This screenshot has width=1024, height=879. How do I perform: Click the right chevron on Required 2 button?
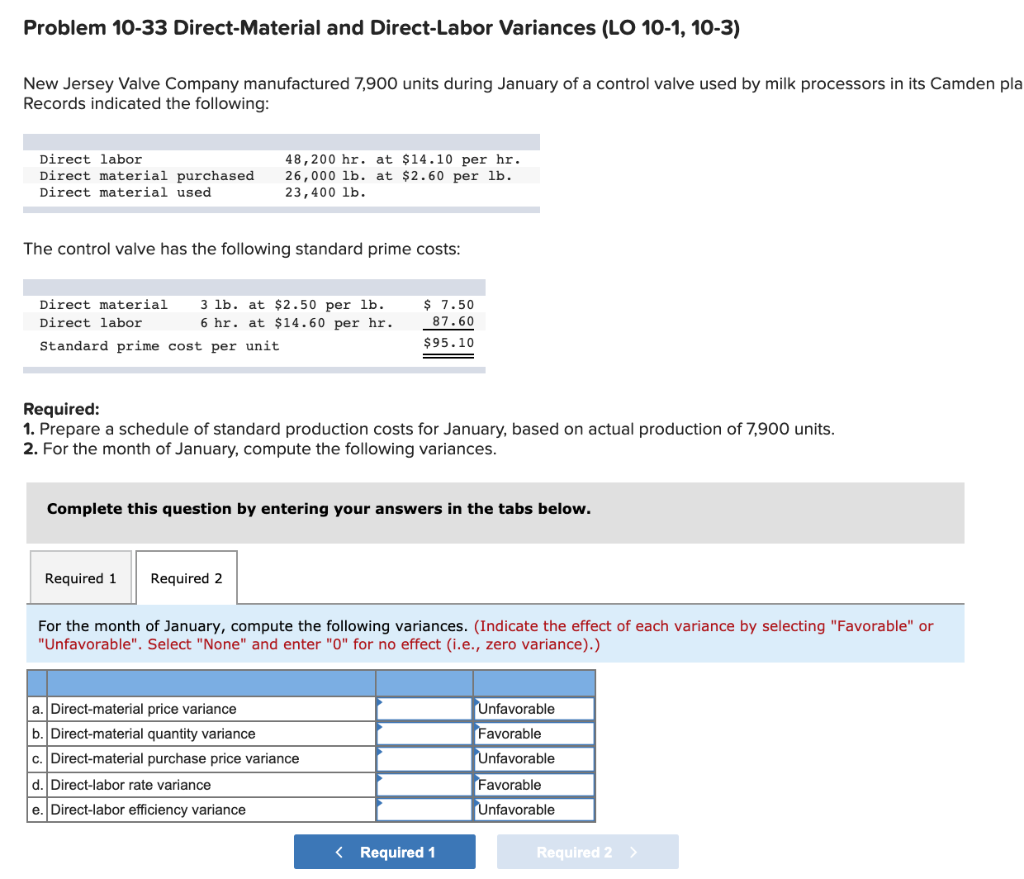click(x=633, y=852)
